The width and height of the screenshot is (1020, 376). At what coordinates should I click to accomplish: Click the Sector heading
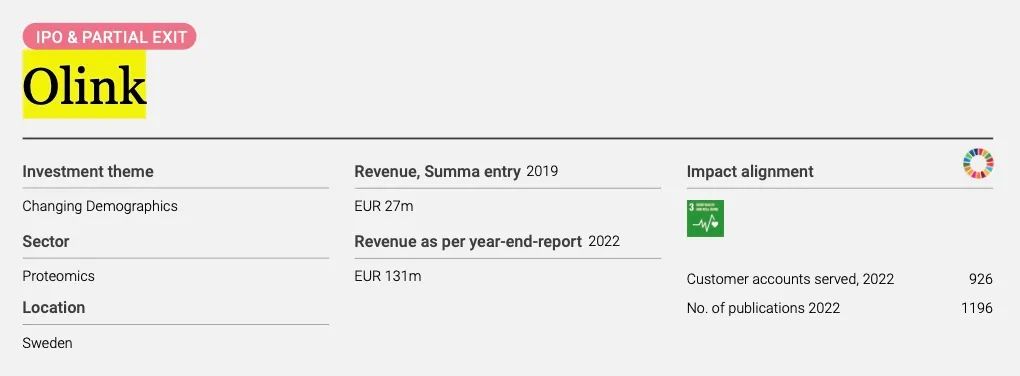point(46,241)
